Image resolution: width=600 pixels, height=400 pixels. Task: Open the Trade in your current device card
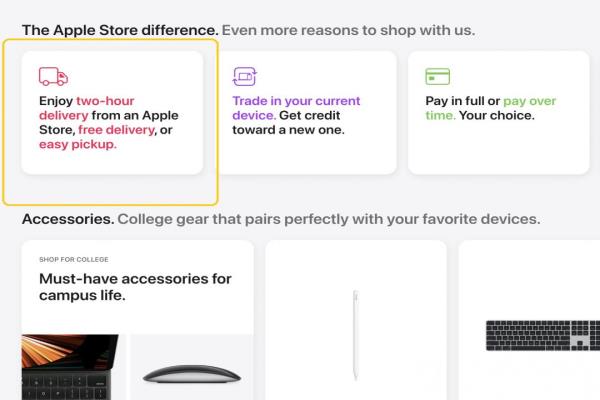(307, 113)
